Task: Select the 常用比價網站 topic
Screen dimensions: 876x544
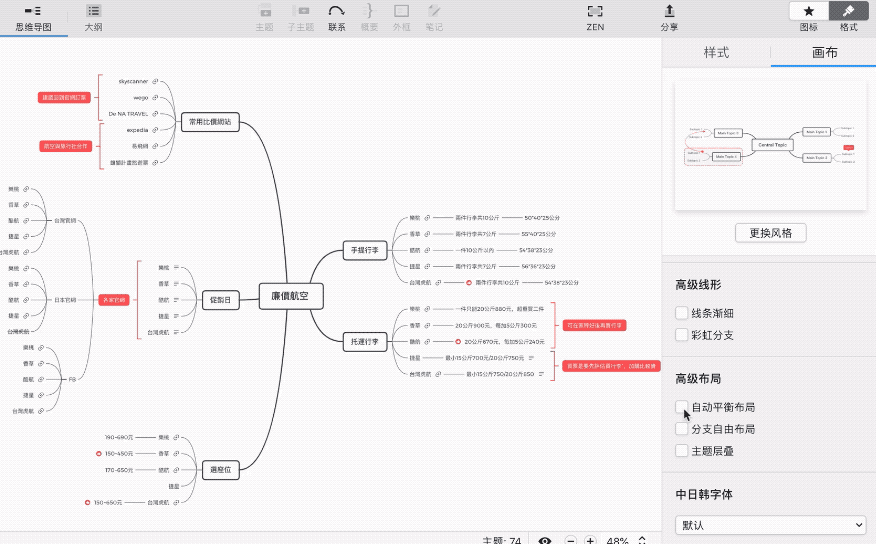Action: 210,122
